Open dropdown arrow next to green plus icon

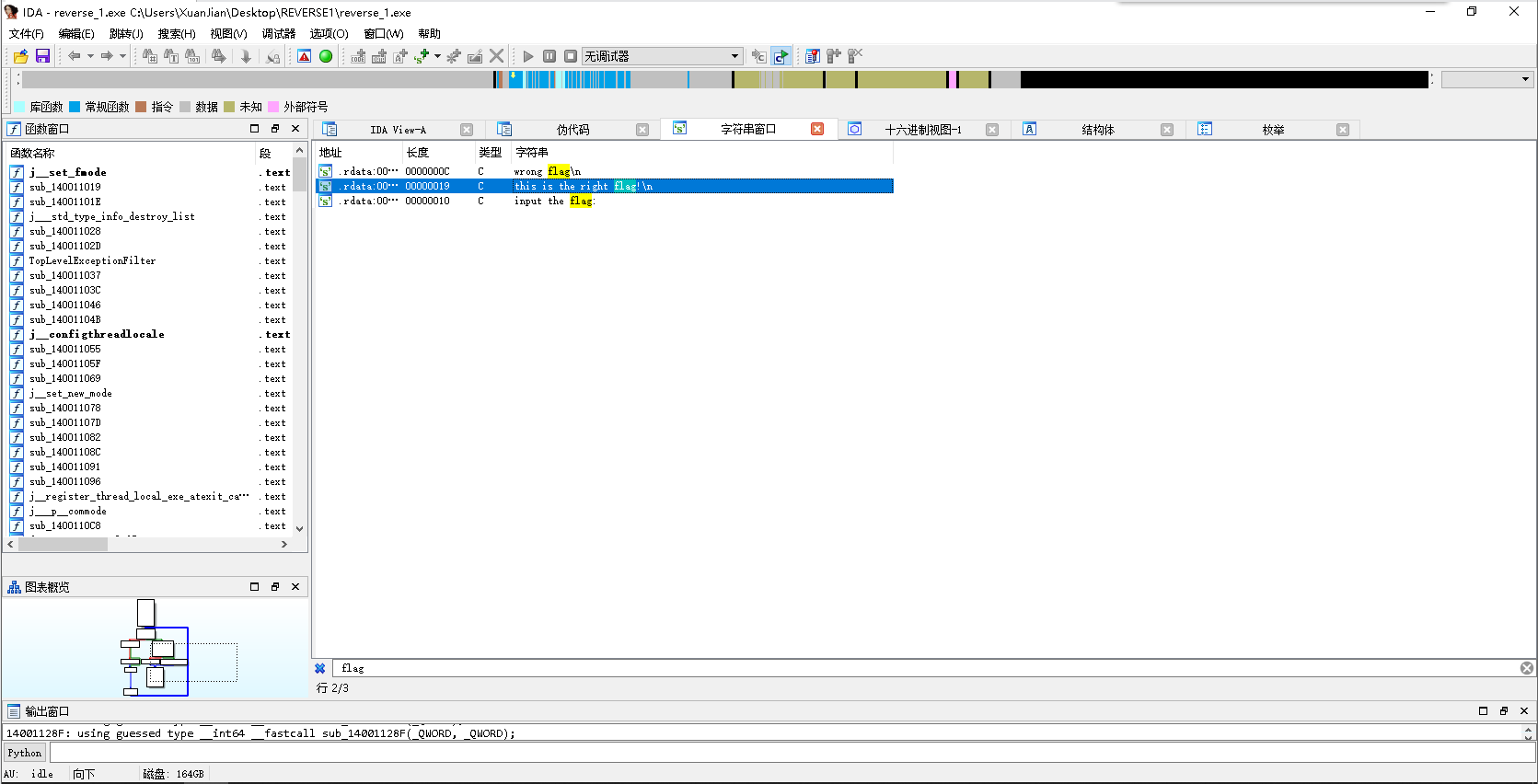point(437,56)
